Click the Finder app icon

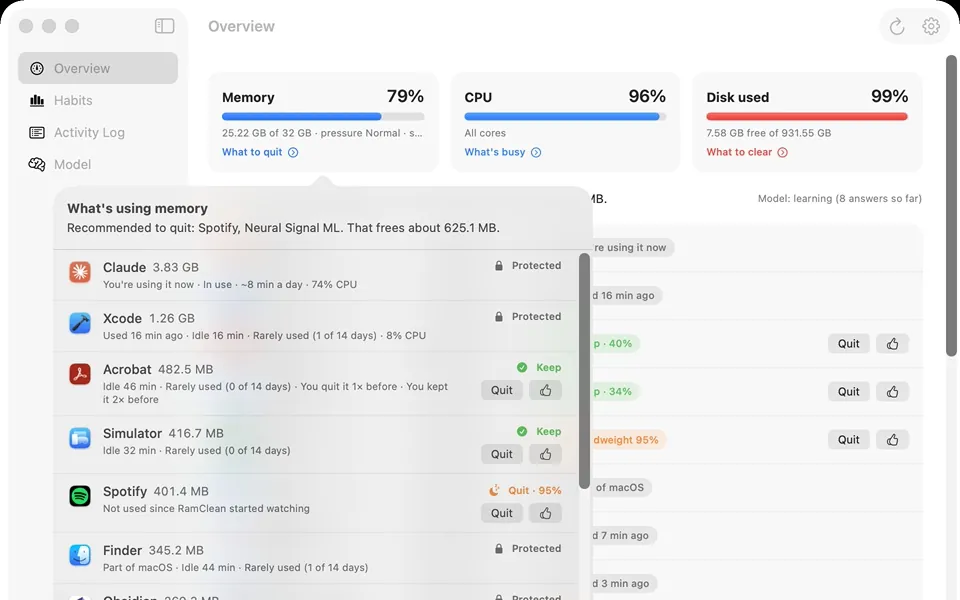point(80,555)
